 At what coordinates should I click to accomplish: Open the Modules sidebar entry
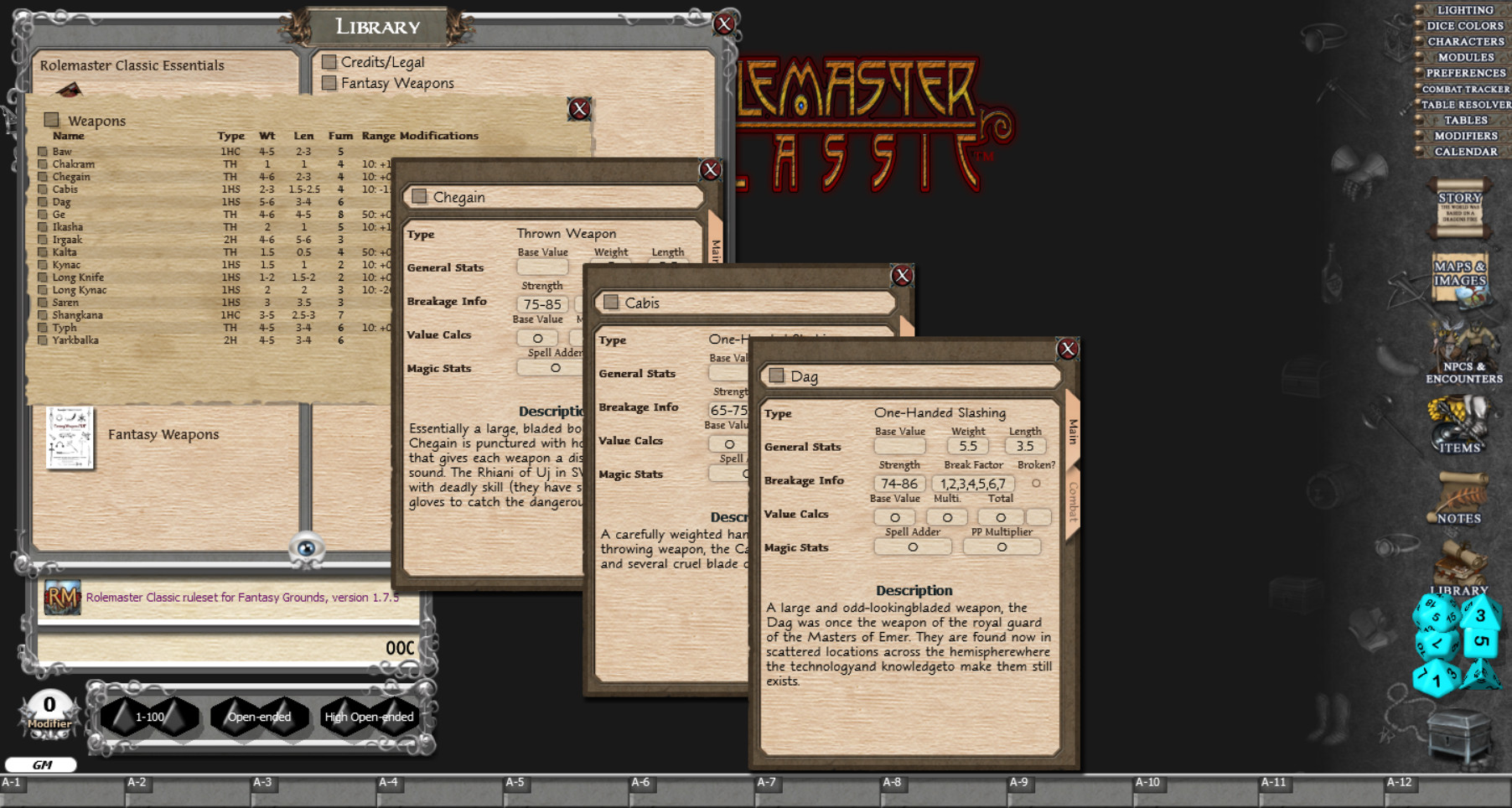click(1462, 57)
